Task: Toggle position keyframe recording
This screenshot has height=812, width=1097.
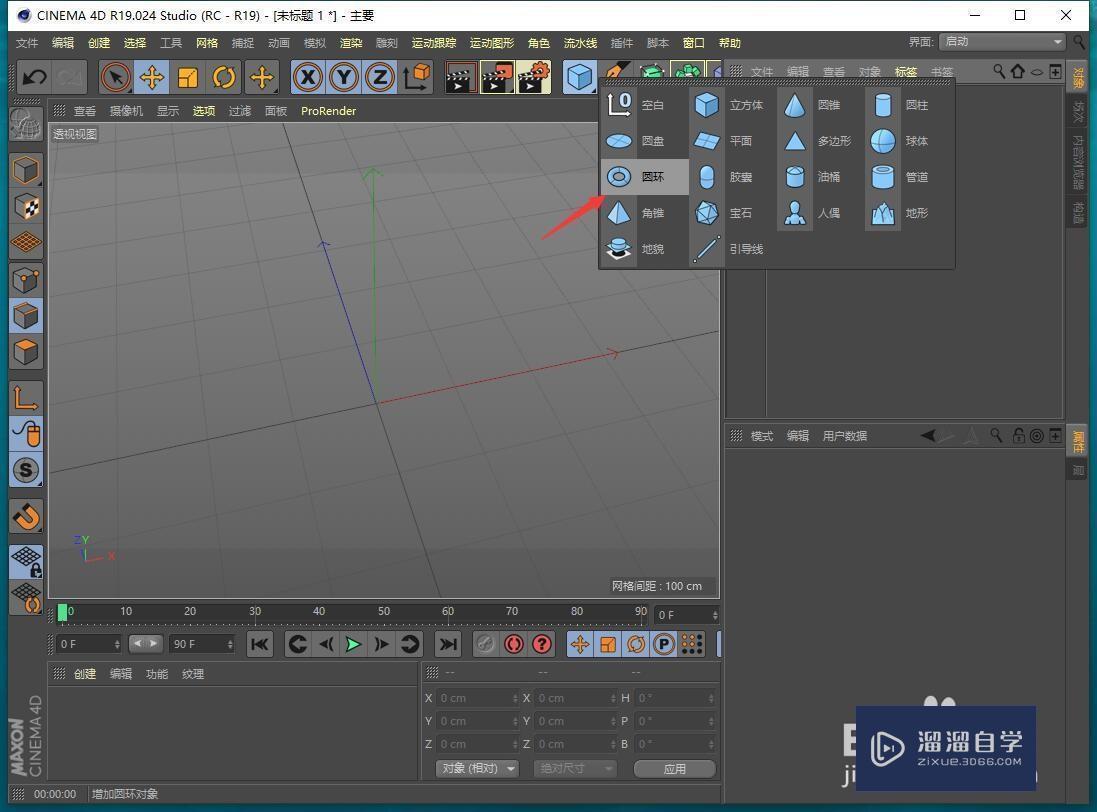Action: tap(580, 644)
